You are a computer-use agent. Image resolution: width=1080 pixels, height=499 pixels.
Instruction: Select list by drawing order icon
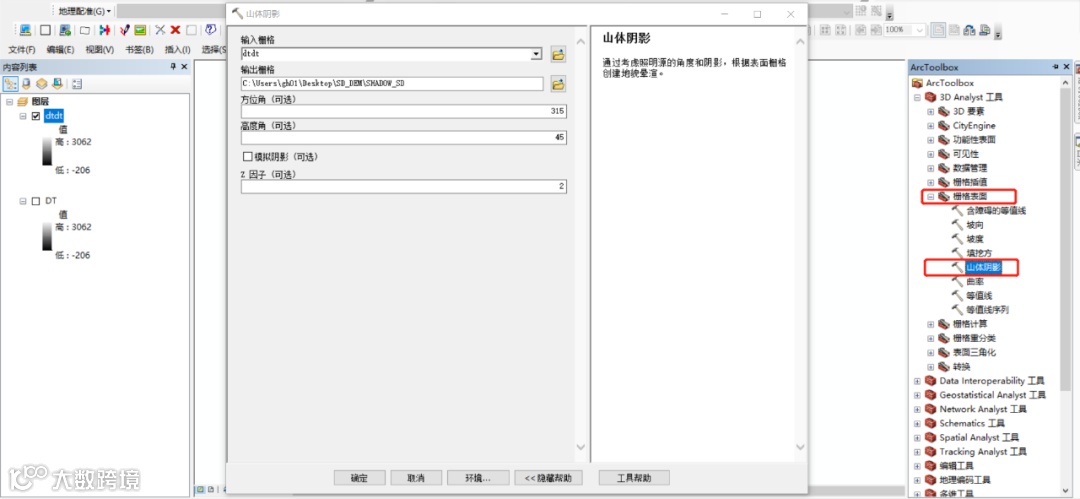[x=10, y=83]
